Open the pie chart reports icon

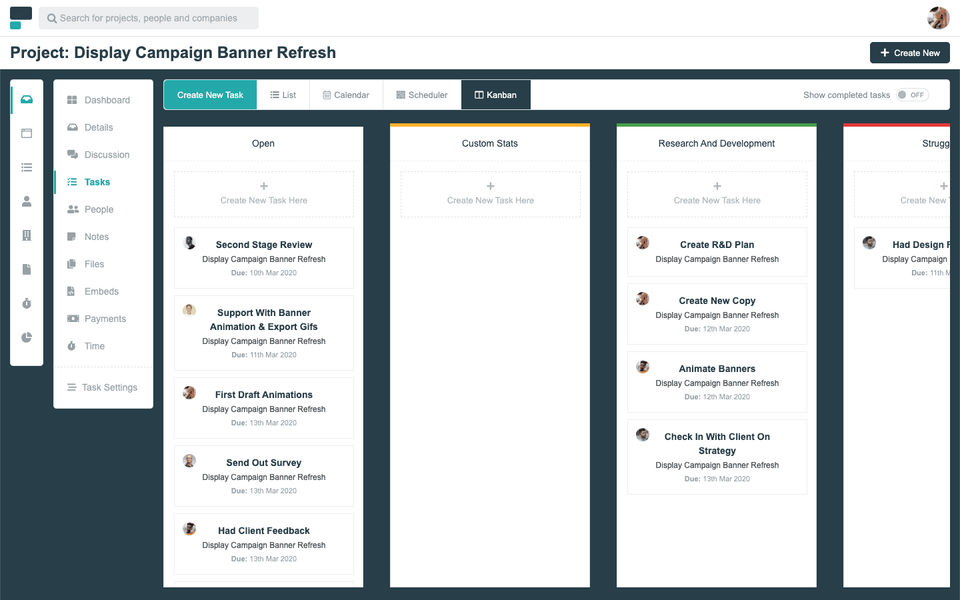click(x=26, y=337)
